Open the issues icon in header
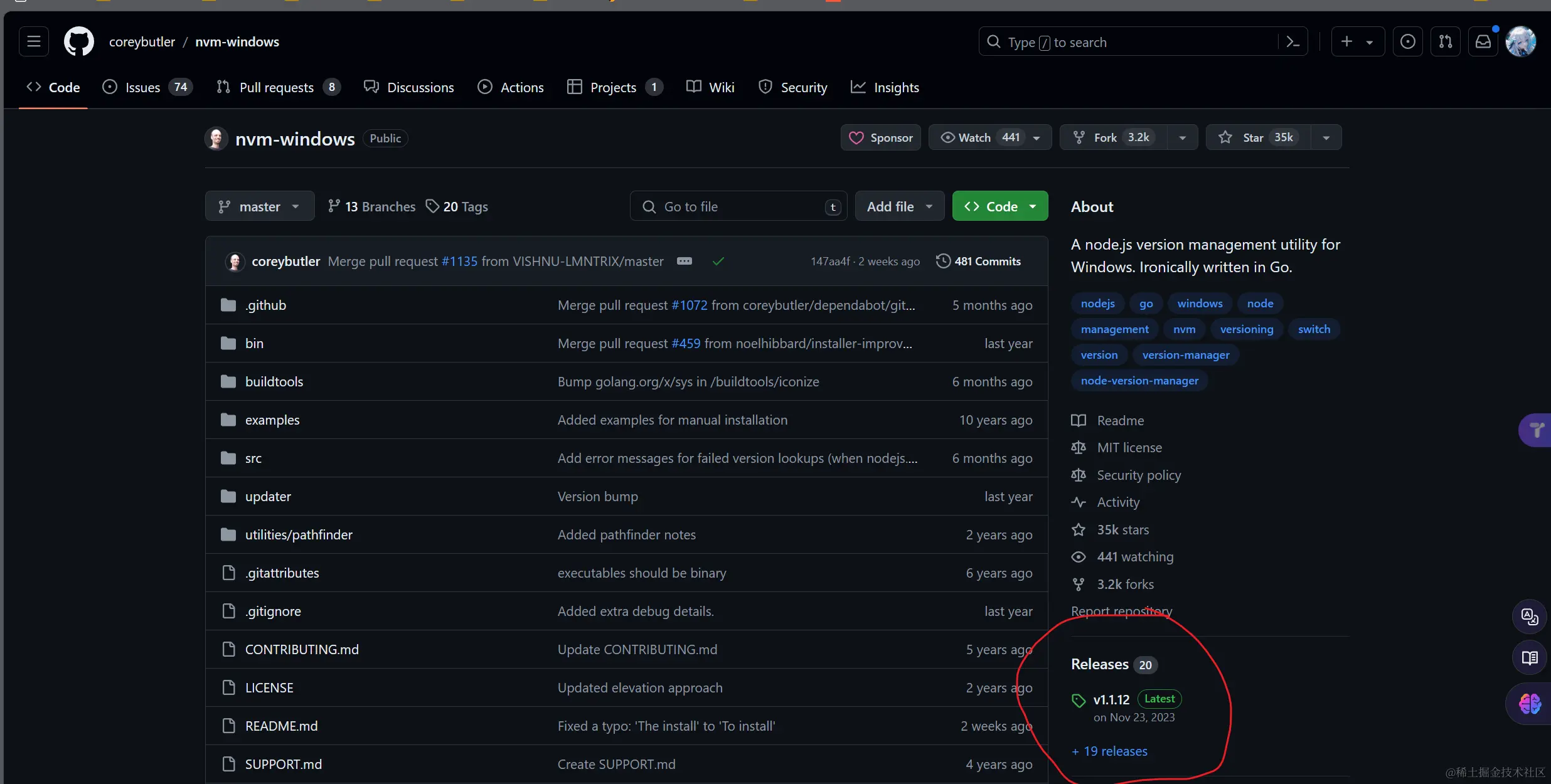Screen dimensions: 1551x784 click(1407, 41)
